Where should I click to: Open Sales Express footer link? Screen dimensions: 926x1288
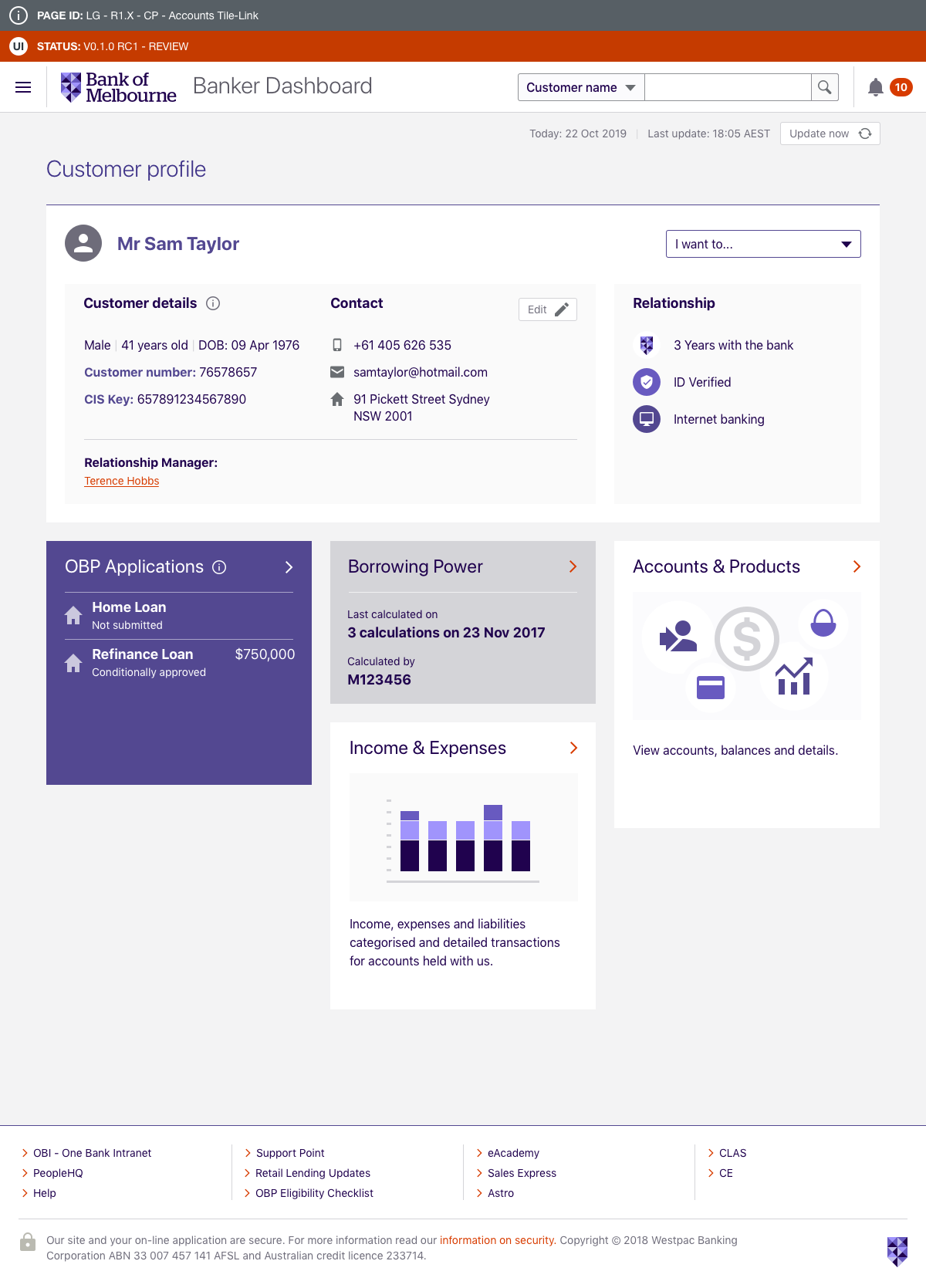tap(522, 1173)
